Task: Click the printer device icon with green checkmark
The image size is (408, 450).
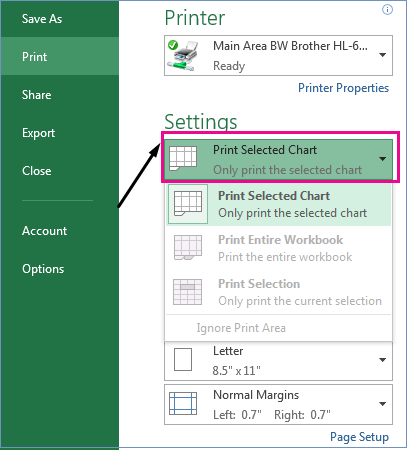Action: 182,56
